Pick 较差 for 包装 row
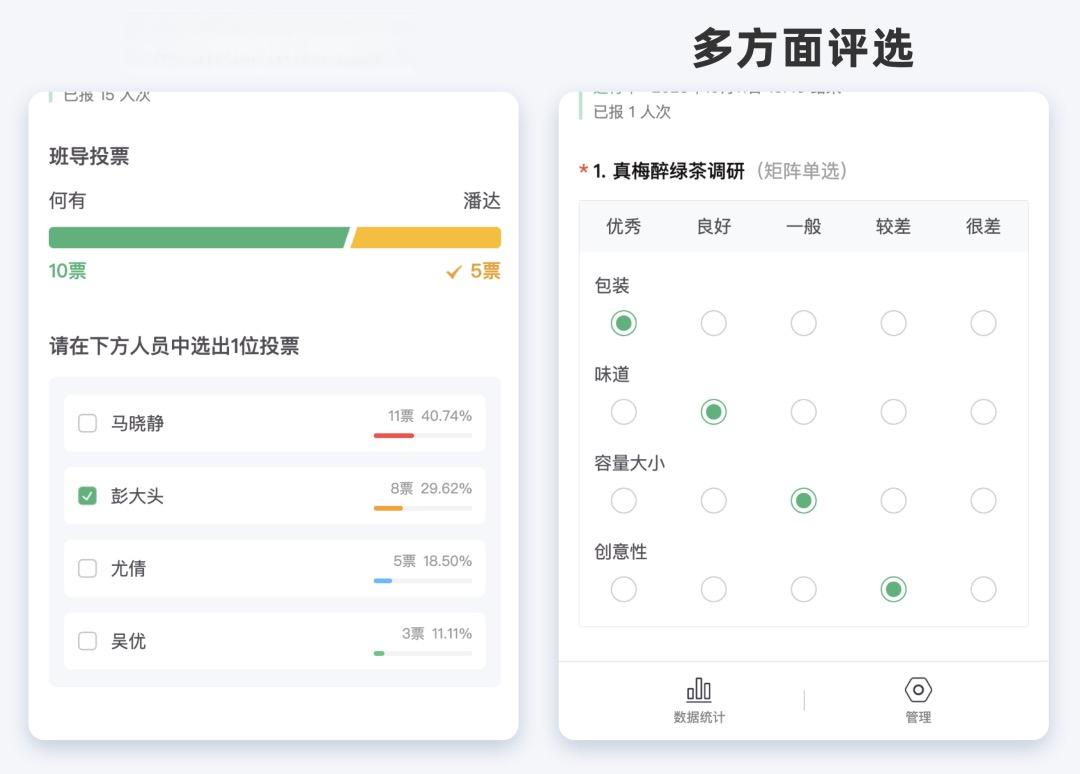The image size is (1080, 774). pos(893,323)
